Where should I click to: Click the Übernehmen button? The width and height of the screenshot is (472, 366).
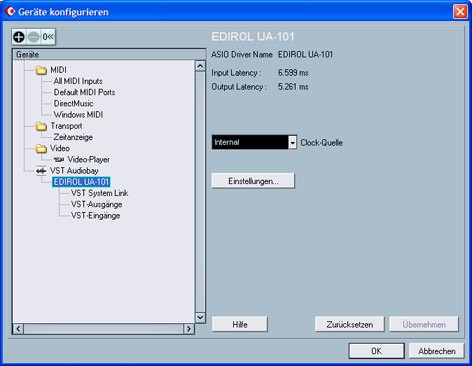point(424,324)
